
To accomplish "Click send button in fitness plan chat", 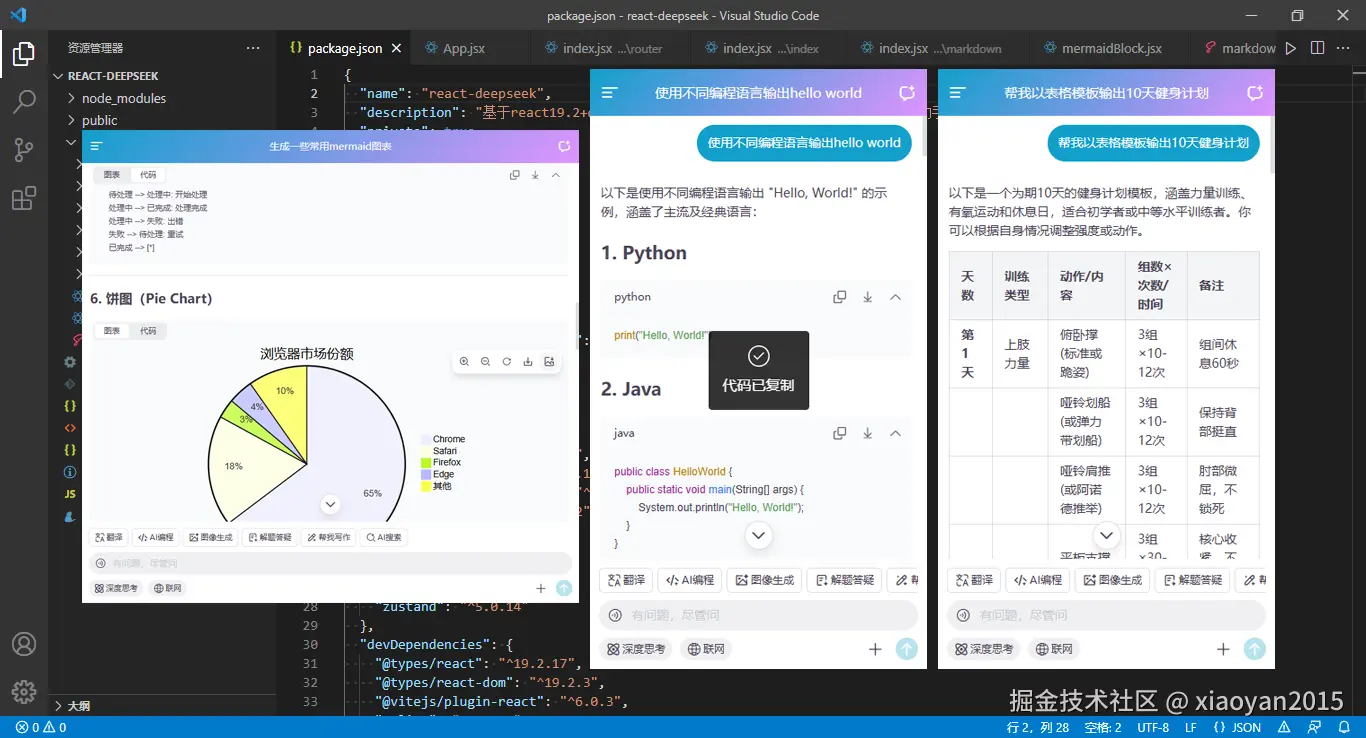I will (x=1255, y=649).
